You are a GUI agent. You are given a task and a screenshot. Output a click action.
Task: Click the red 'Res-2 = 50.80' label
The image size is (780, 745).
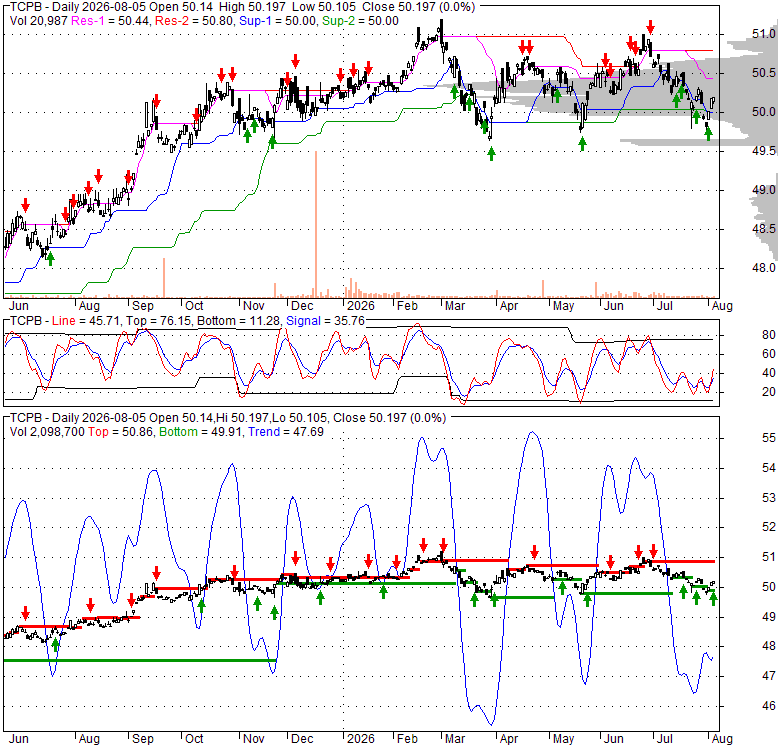click(x=195, y=21)
